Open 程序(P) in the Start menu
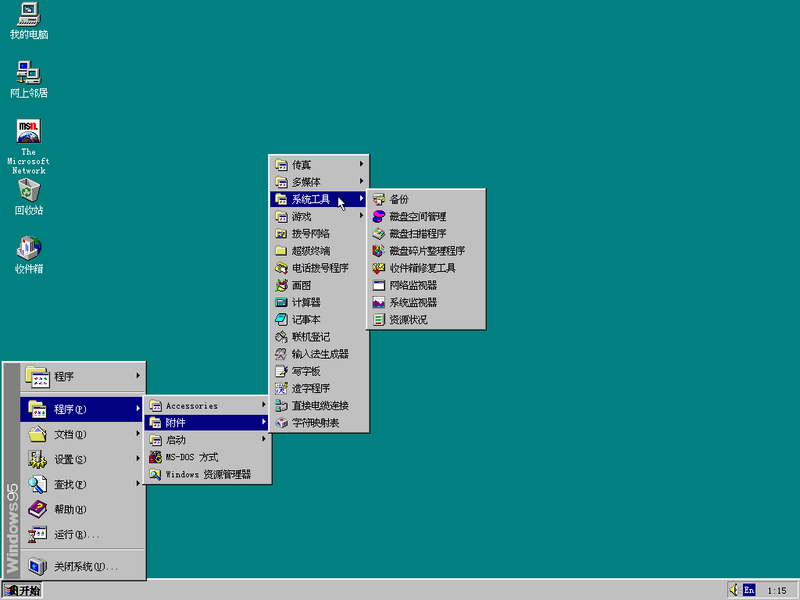The image size is (800, 600). coord(82,409)
